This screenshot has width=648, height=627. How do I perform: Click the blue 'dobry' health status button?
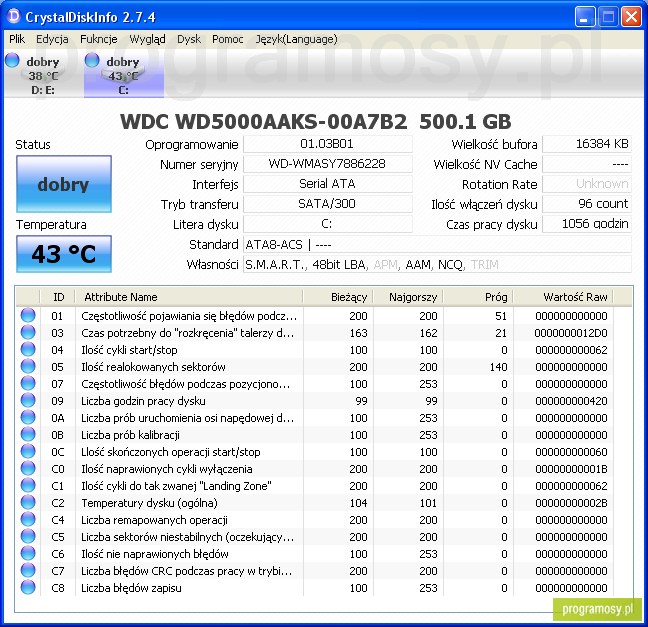click(64, 184)
